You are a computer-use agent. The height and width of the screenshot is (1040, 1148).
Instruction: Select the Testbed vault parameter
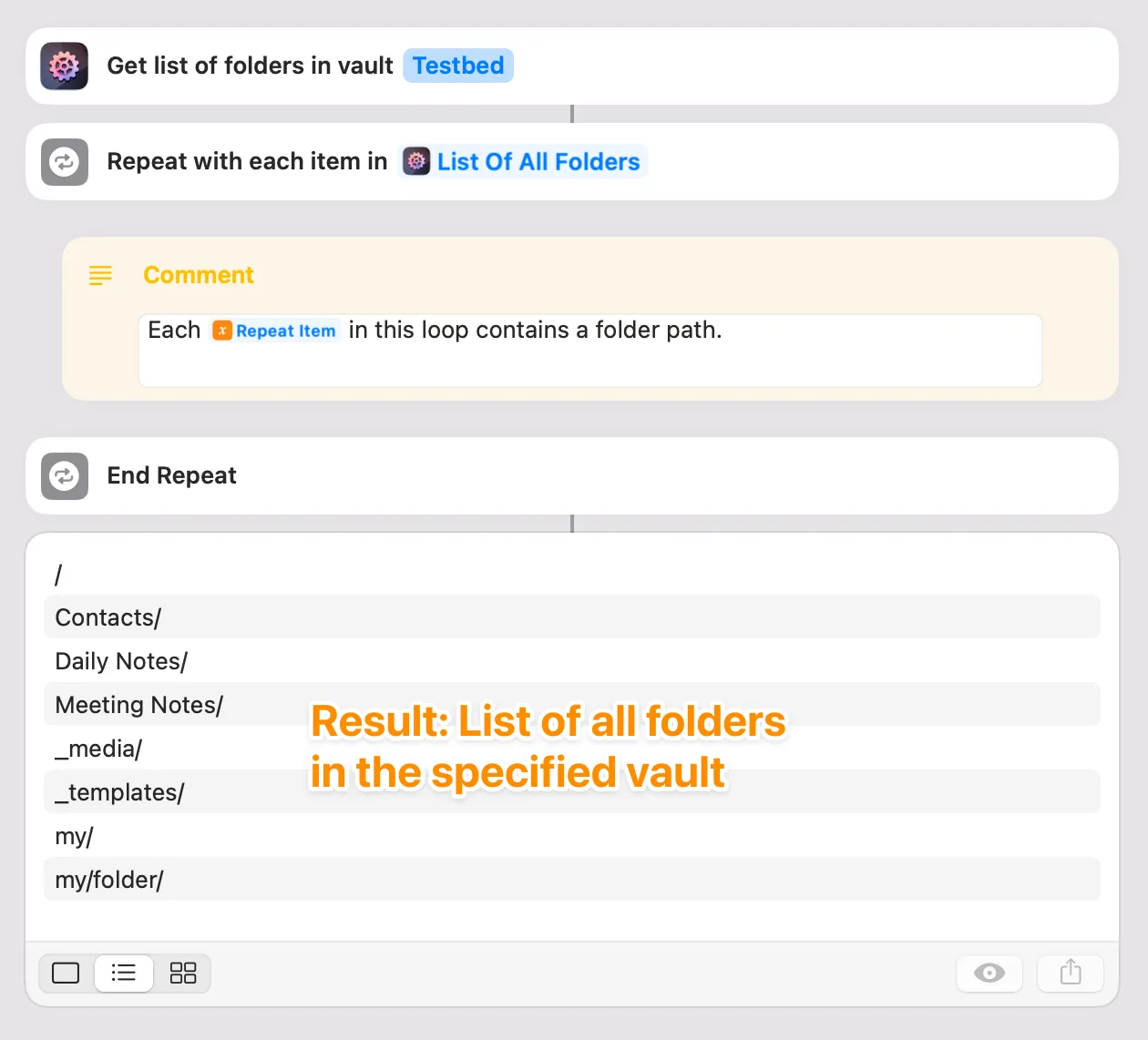click(457, 66)
